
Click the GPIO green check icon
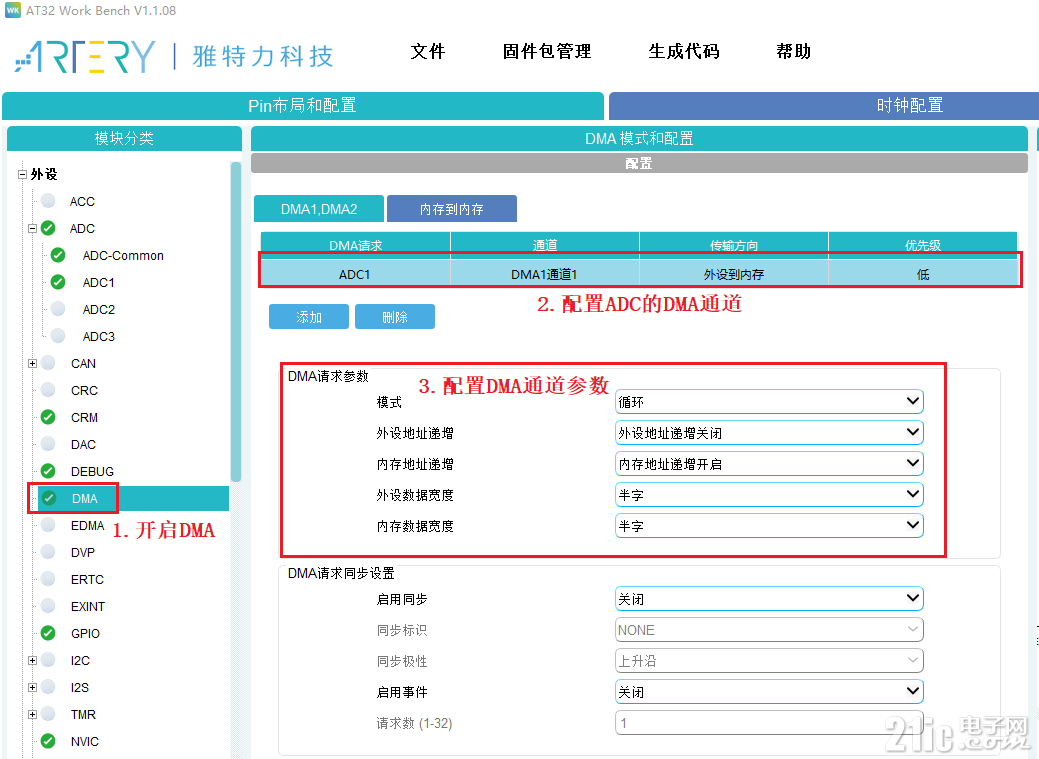click(x=48, y=633)
